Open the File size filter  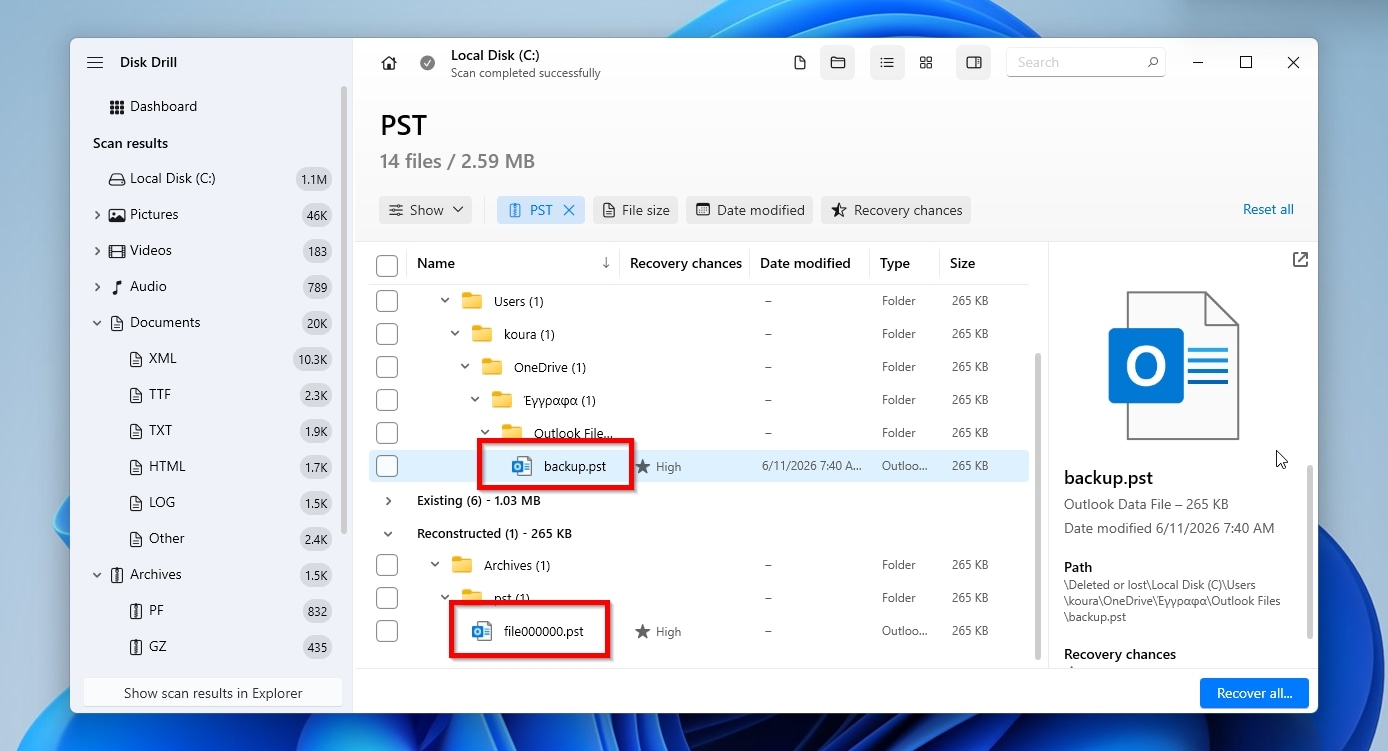coord(635,210)
